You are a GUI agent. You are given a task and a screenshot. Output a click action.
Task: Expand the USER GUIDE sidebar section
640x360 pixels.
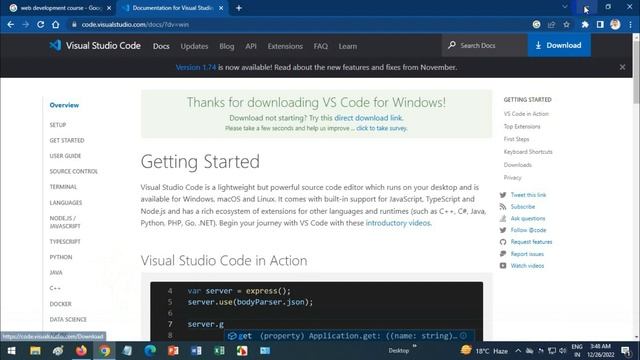(65, 156)
